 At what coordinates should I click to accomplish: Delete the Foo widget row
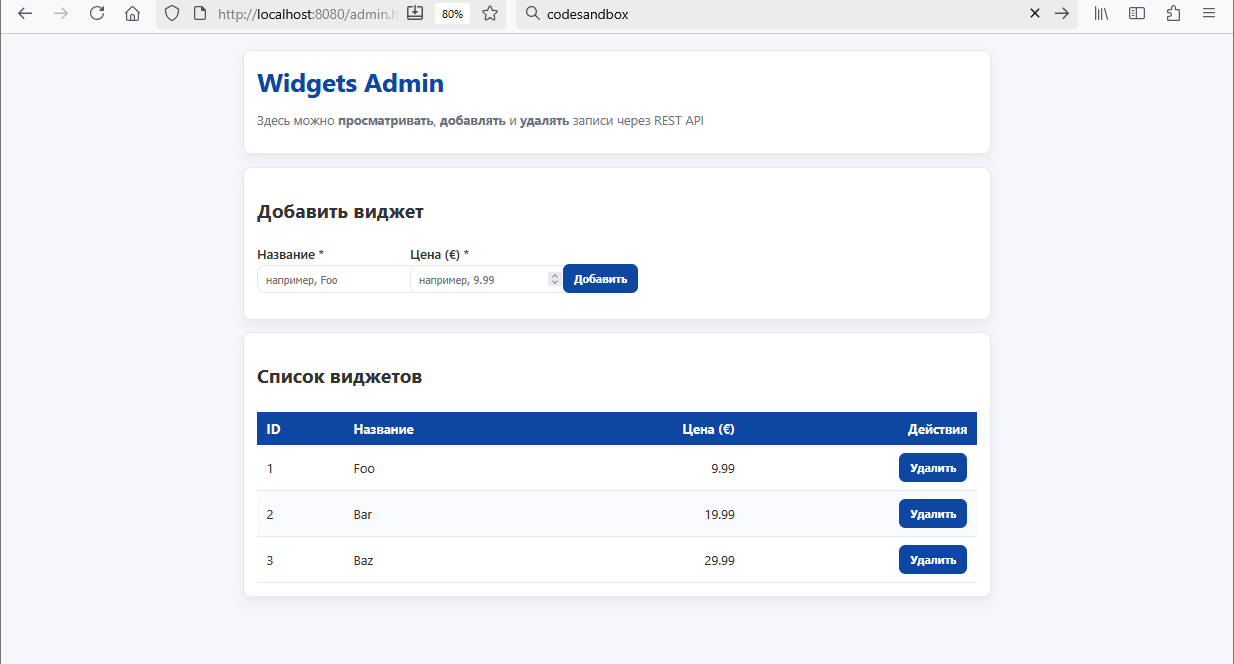tap(932, 468)
